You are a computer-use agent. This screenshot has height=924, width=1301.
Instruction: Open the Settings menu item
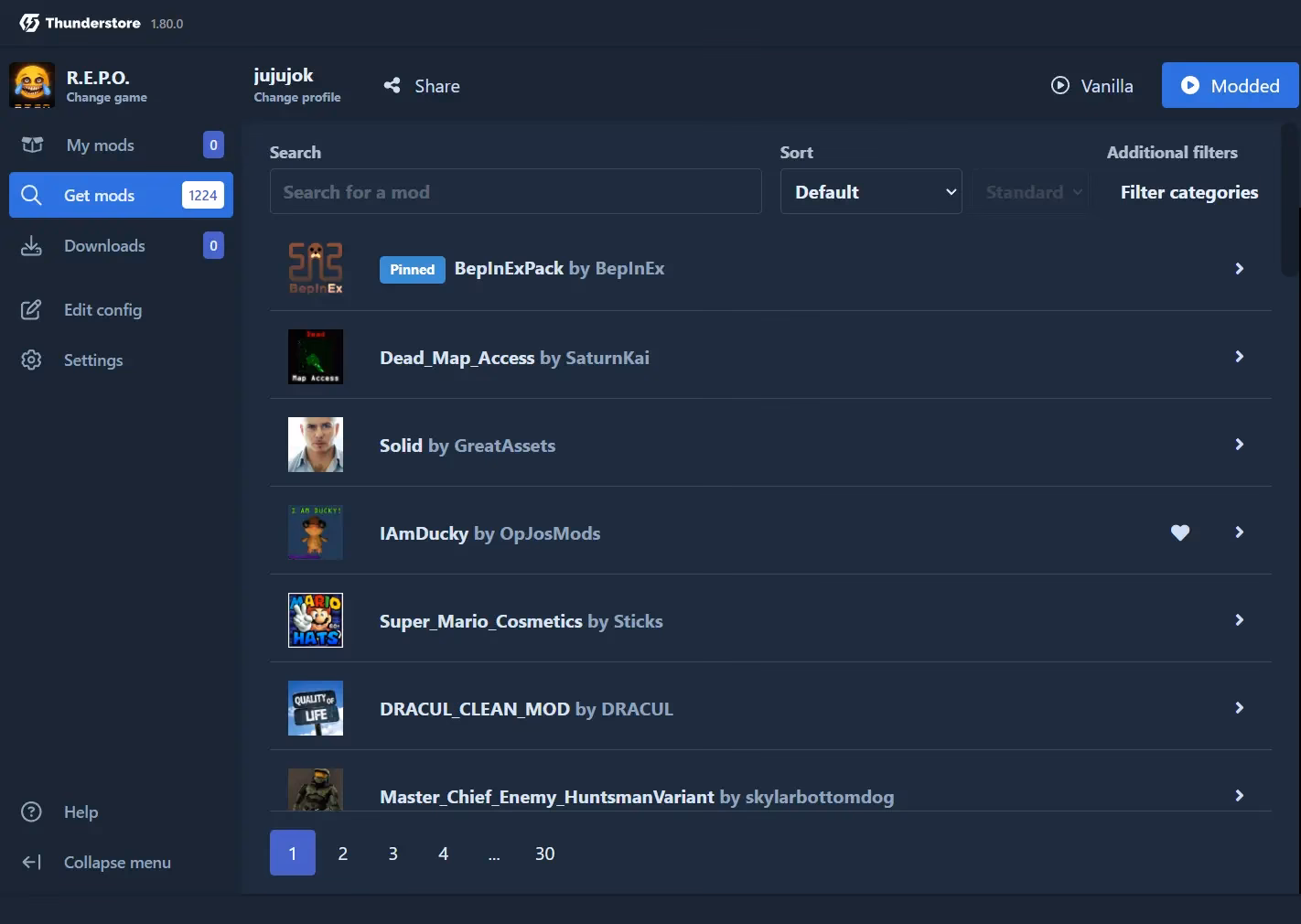point(121,360)
